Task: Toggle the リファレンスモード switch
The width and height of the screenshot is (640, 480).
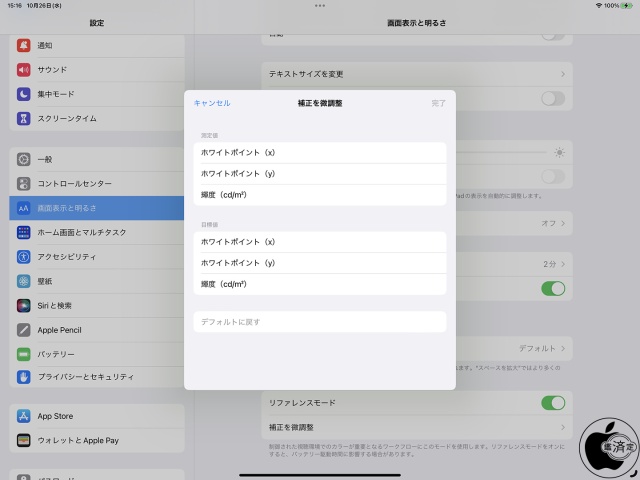Action: click(x=553, y=403)
